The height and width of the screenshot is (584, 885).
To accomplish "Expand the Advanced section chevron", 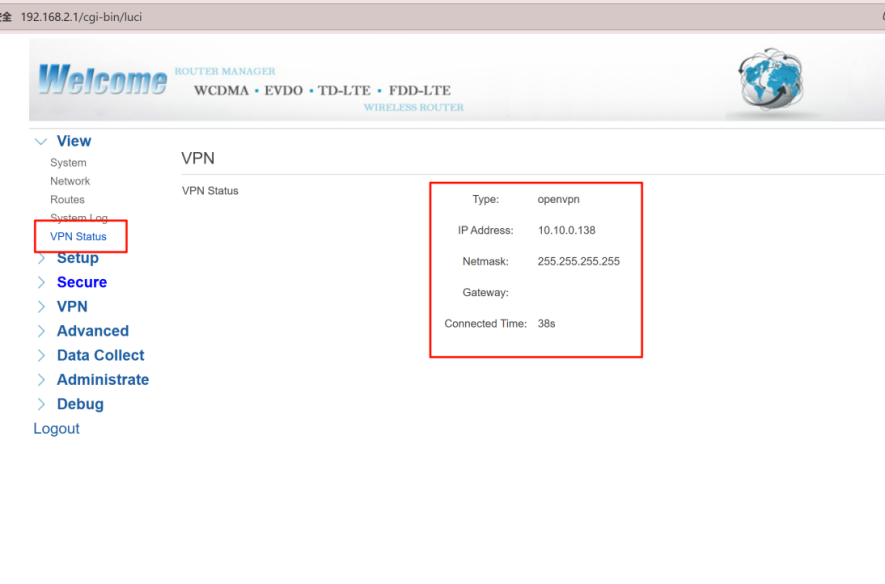I will point(41,331).
